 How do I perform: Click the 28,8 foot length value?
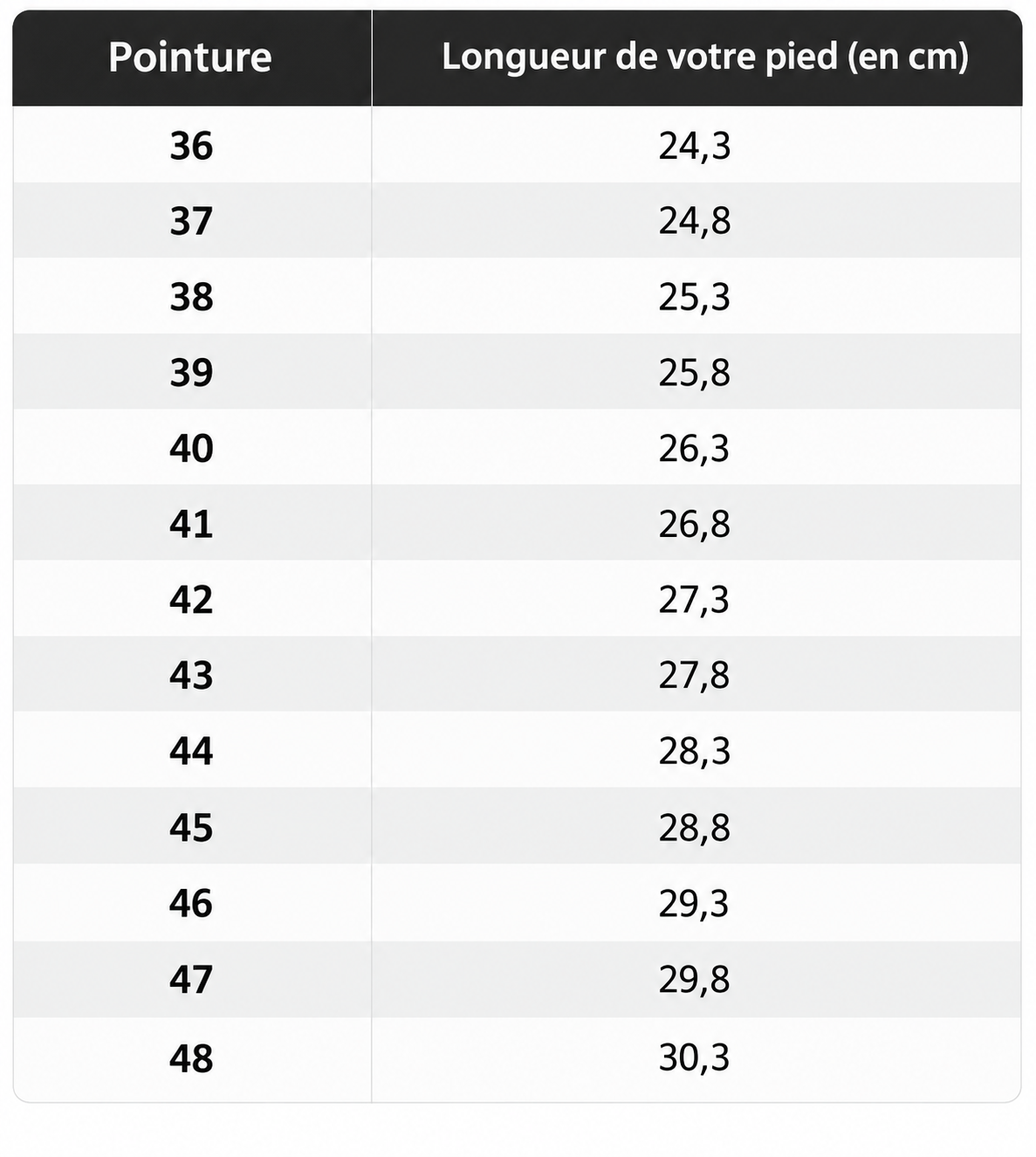point(695,828)
